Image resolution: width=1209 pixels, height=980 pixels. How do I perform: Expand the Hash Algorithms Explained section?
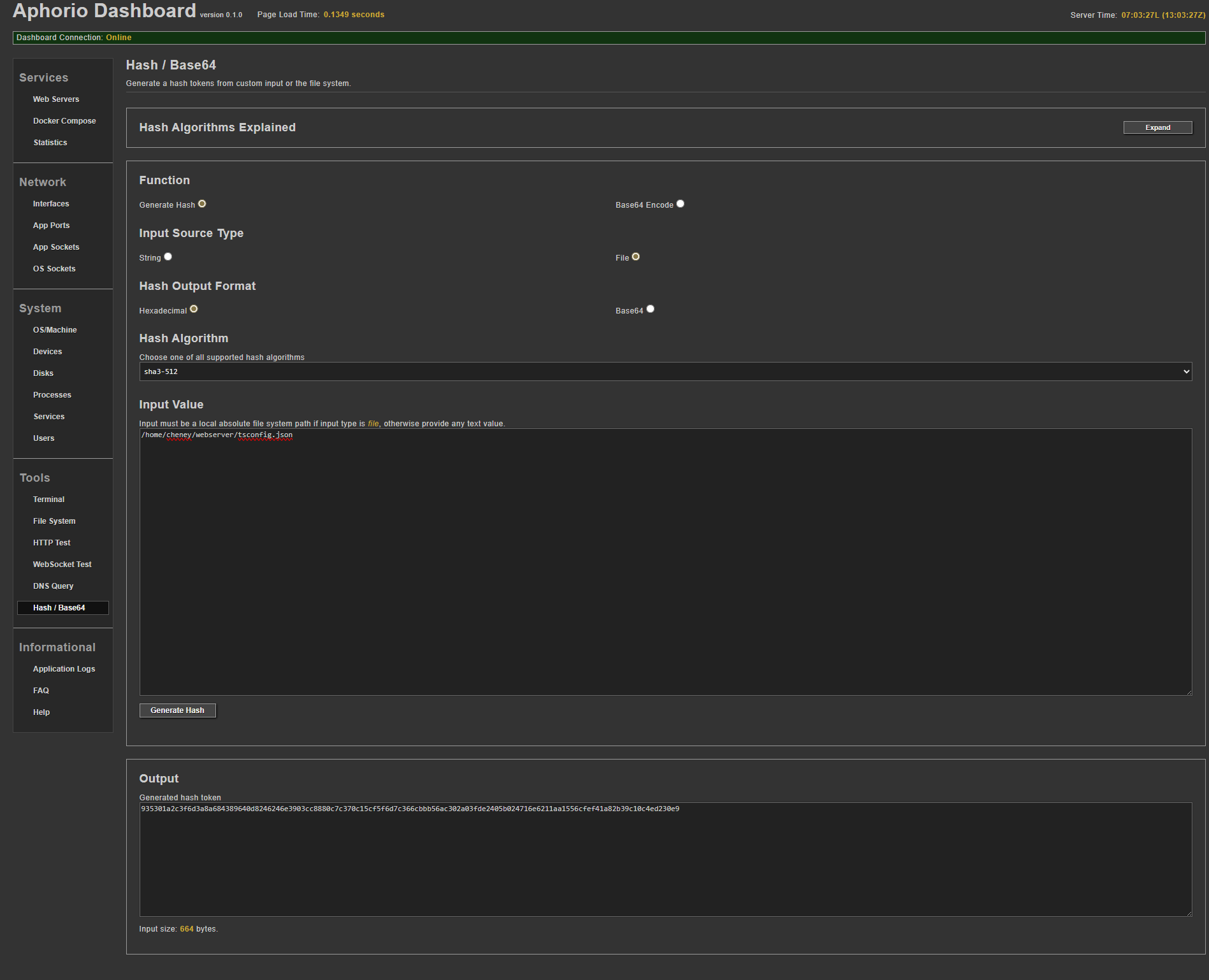(1157, 127)
